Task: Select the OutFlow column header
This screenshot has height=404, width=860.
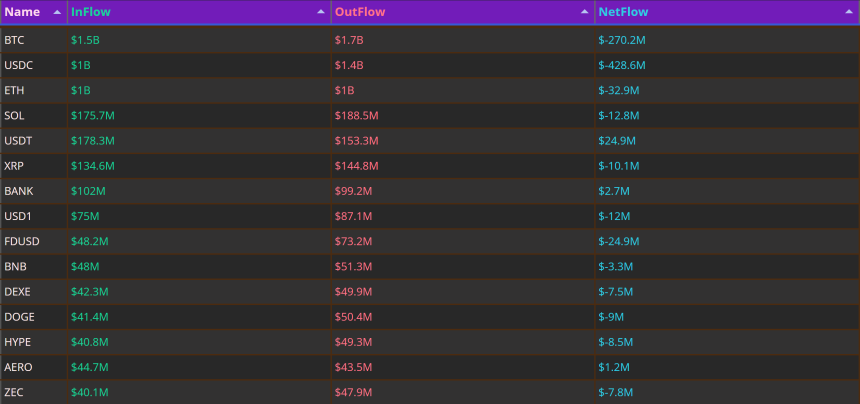Action: tap(463, 12)
